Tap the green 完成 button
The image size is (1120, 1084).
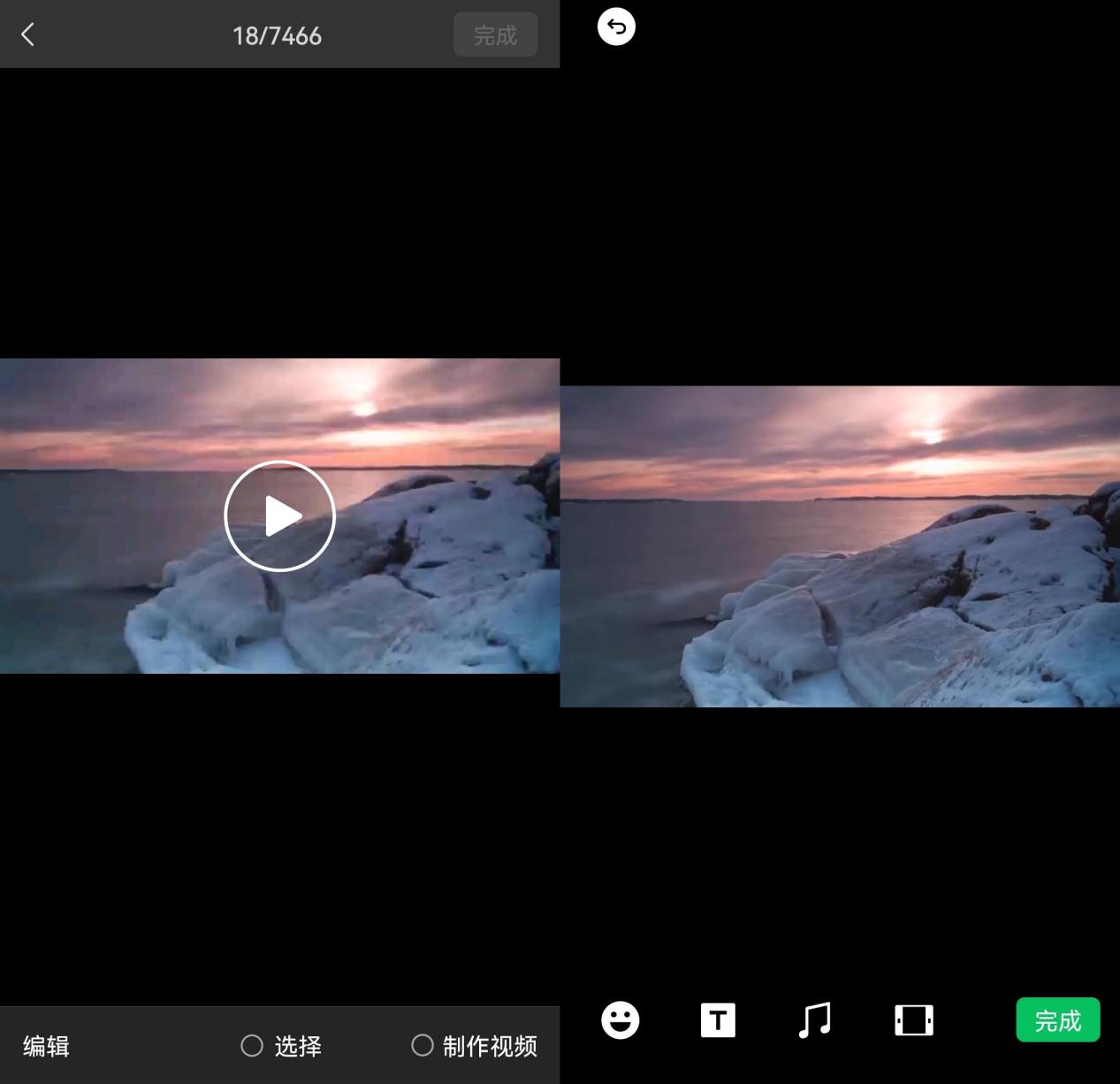1058,1020
